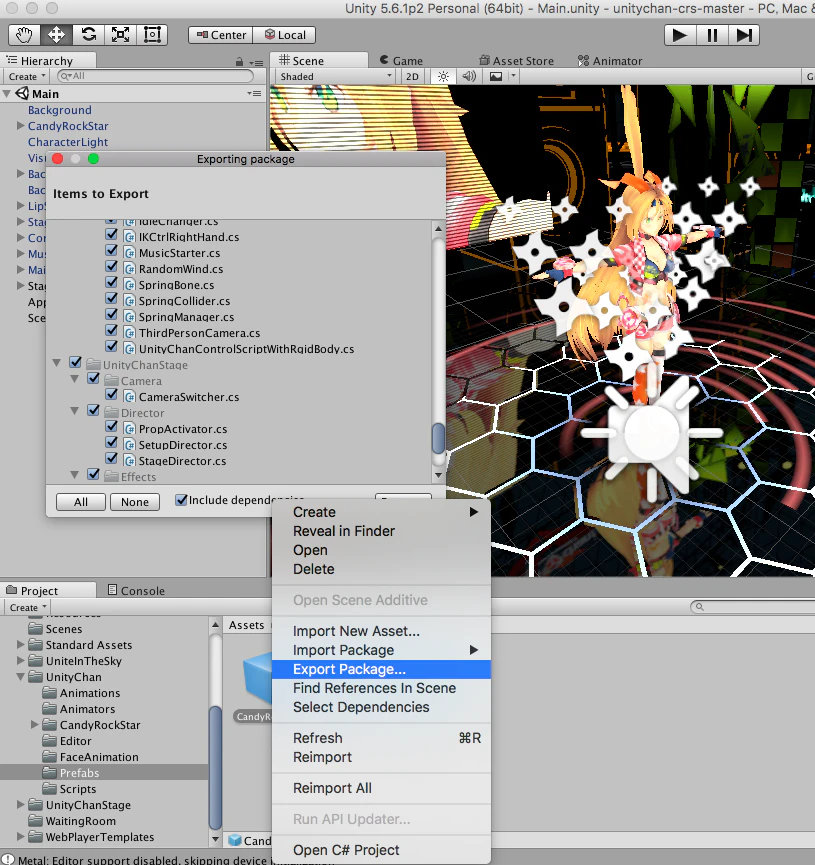815x865 pixels.
Task: Toggle scene audio speaker icon
Action: (x=469, y=76)
